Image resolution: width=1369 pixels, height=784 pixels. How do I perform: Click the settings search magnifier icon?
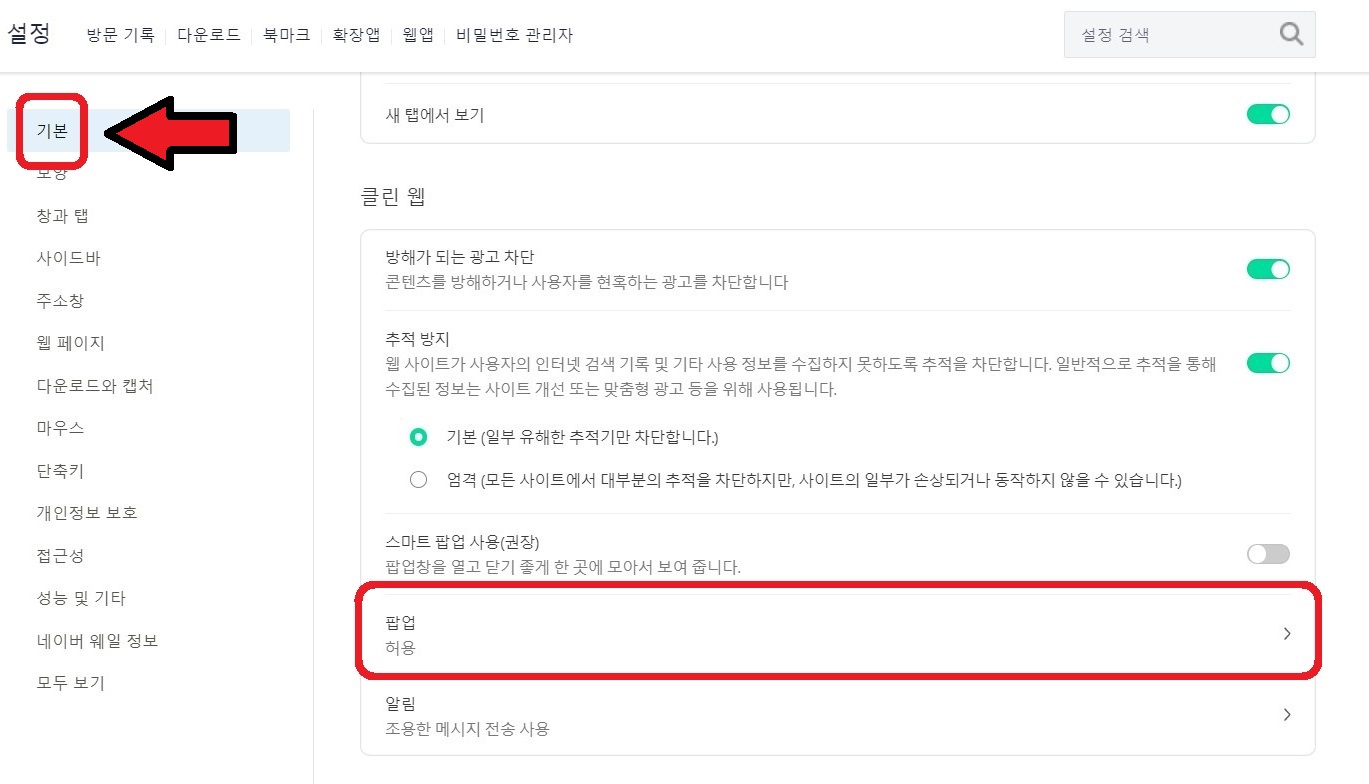pos(1291,34)
